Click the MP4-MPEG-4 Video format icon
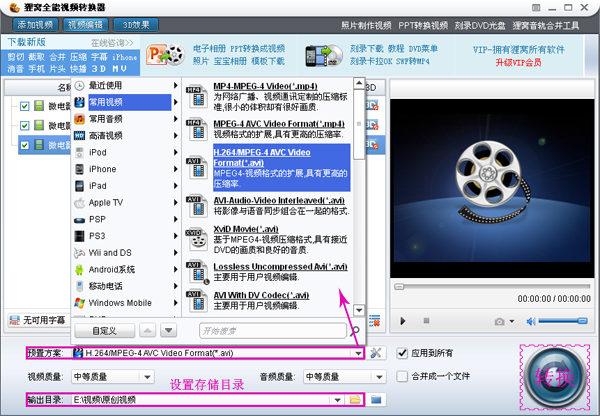The image size is (600, 416). point(197,96)
